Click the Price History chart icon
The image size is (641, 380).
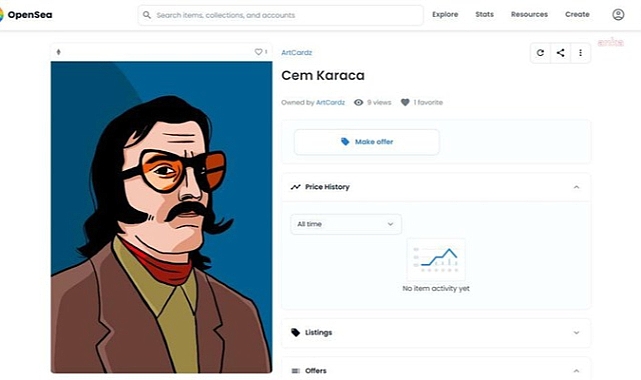click(296, 187)
